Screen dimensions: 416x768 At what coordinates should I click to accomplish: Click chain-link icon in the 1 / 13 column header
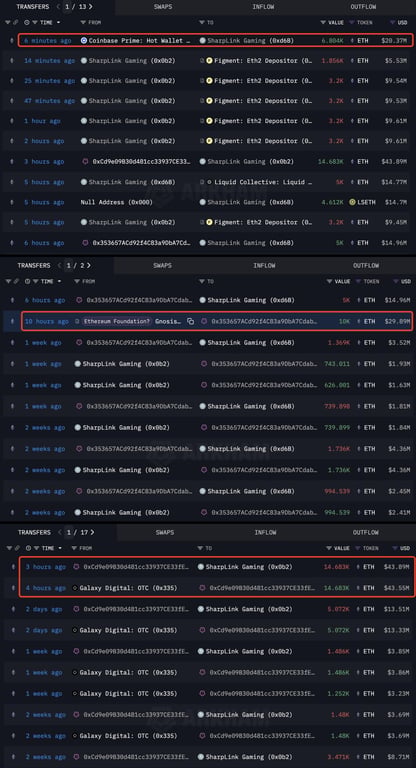[16, 23]
